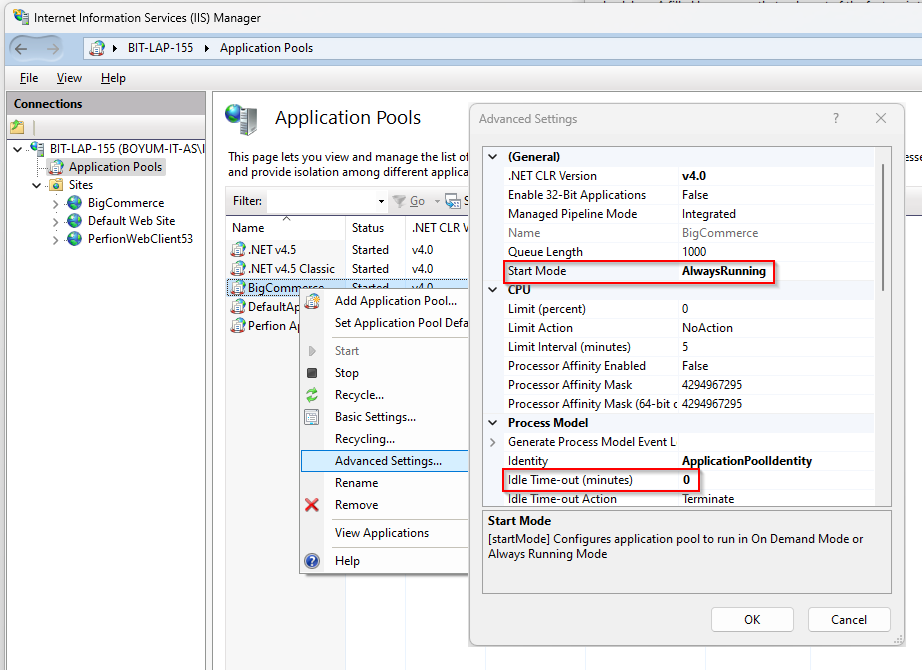Click the .NET v4.5 Classic pool icon
Viewport: 922px width, 671px height.
238,269
